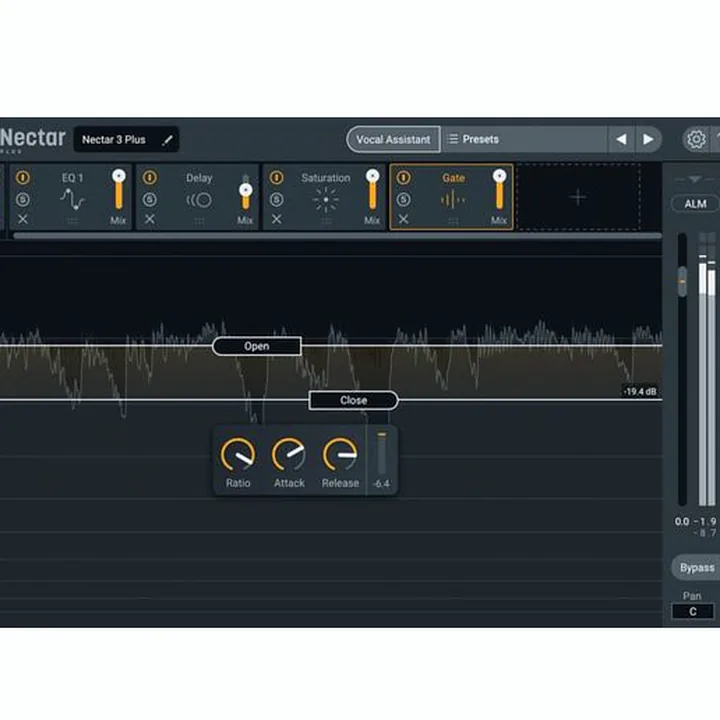The image size is (720, 720).
Task: Toggle power on the Saturation module
Action: [x=276, y=177]
